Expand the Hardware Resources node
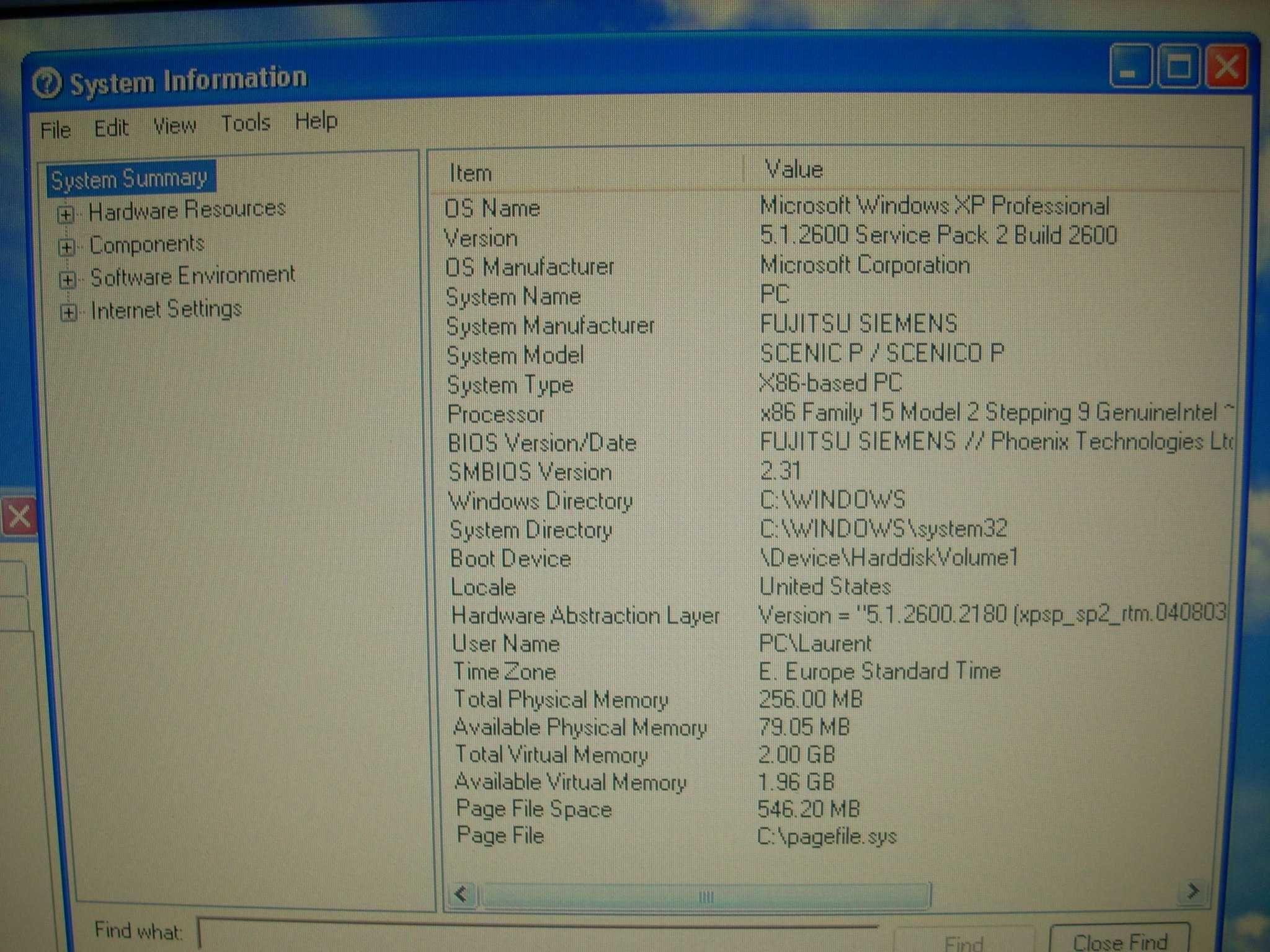This screenshot has width=1270, height=952. pyautogui.click(x=66, y=214)
